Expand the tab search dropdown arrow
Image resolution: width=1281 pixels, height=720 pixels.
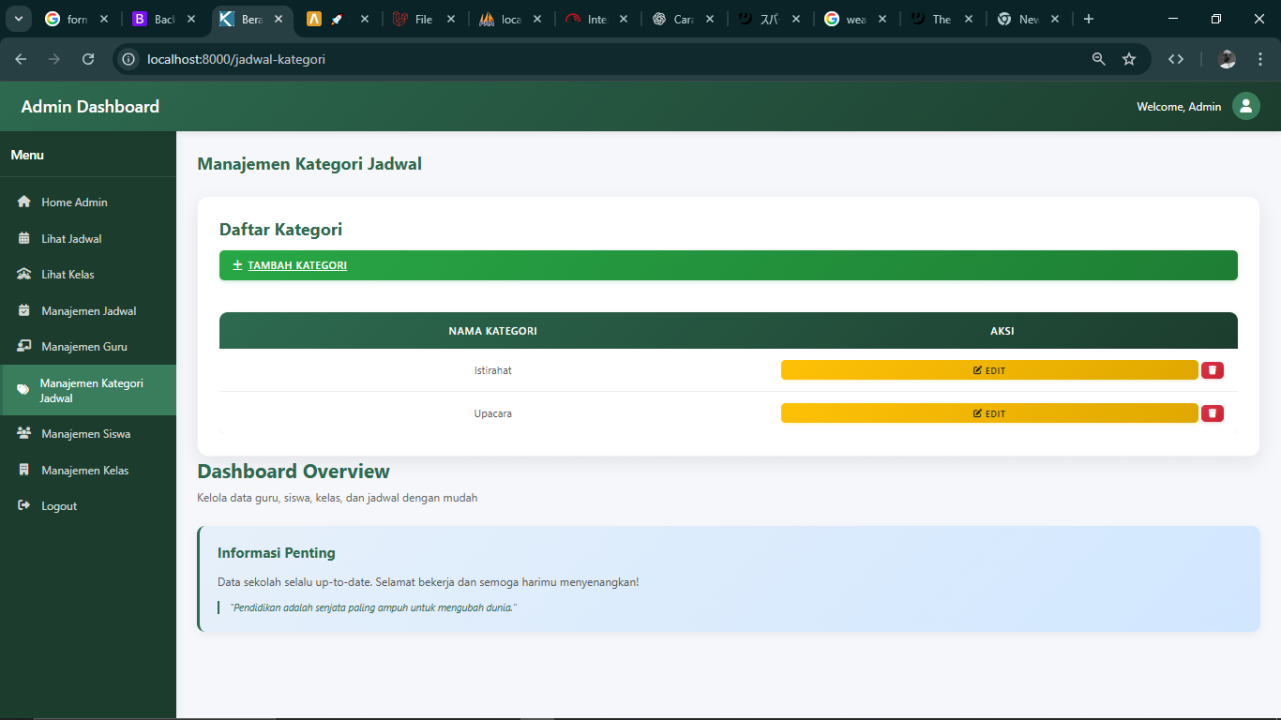[18, 19]
